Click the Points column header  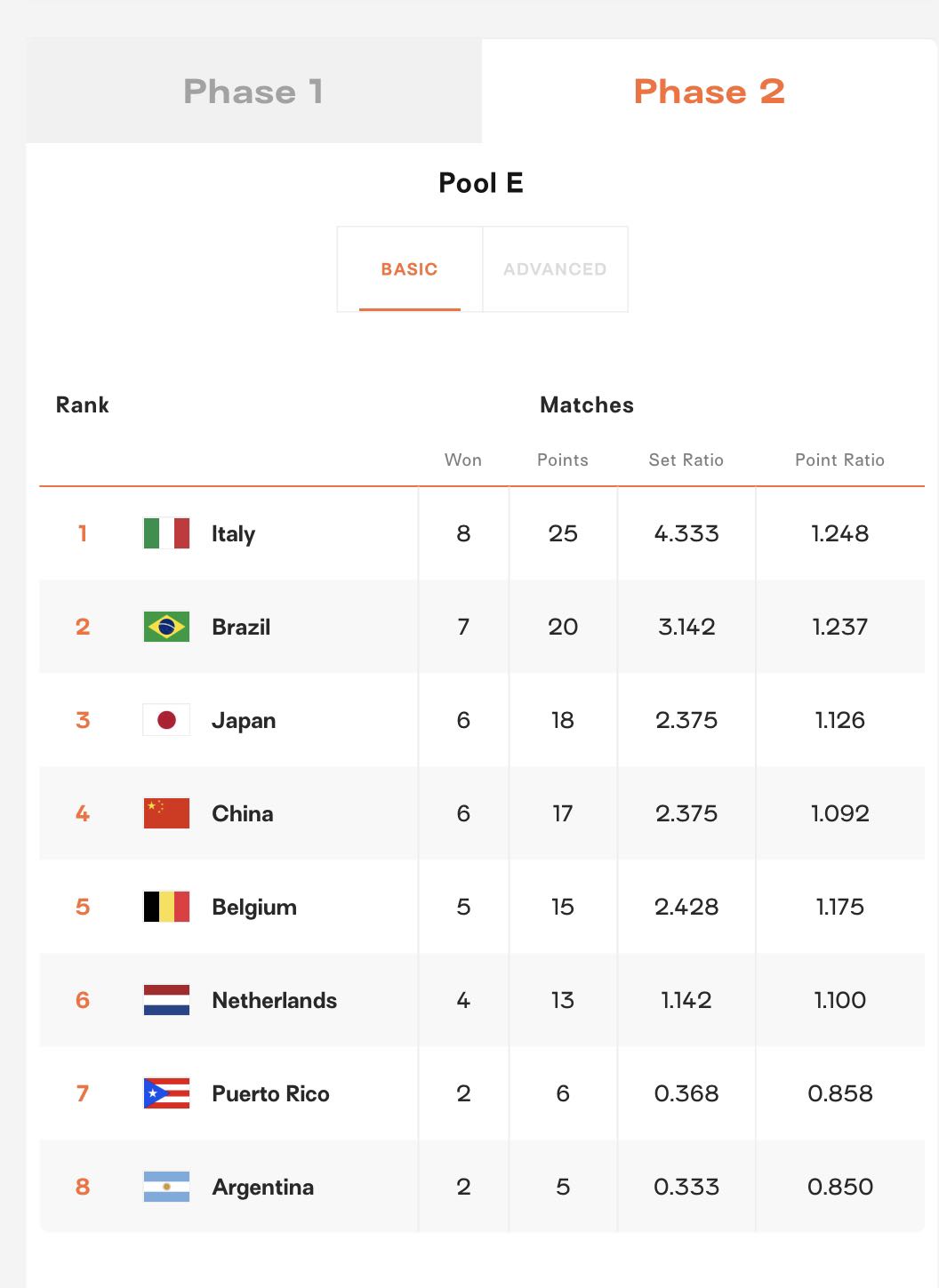[x=563, y=460]
